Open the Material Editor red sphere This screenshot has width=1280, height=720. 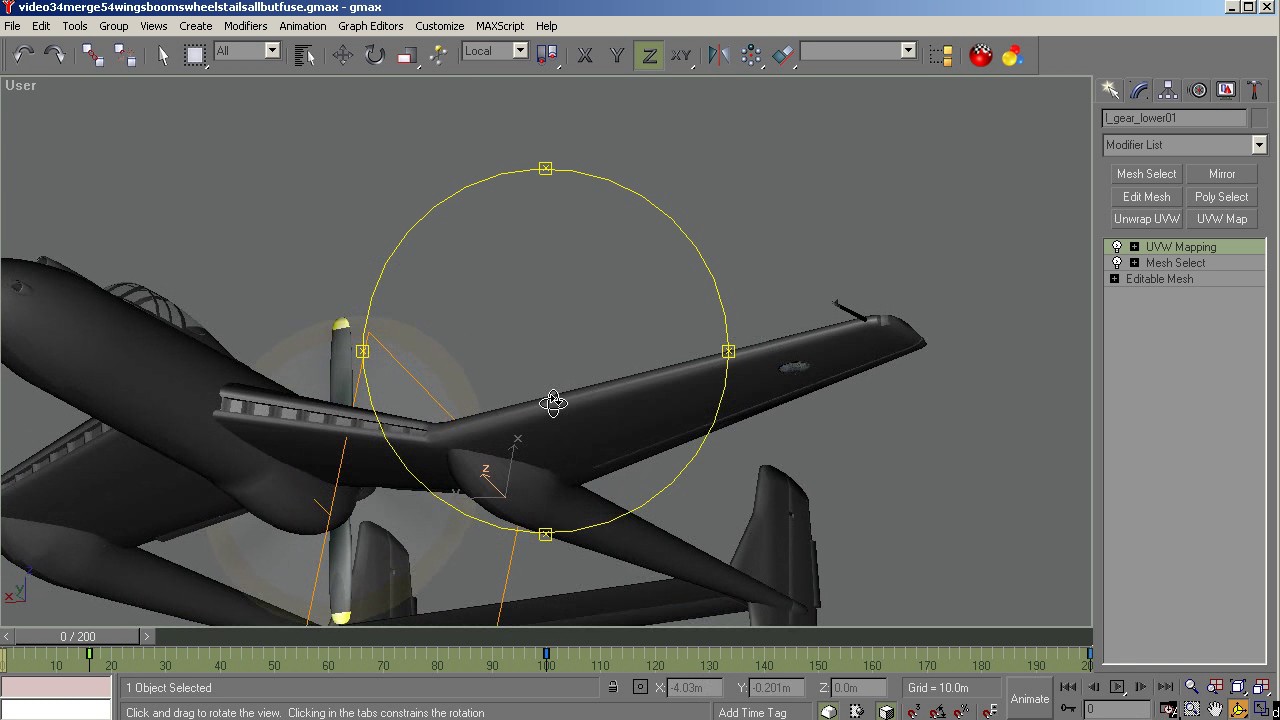click(981, 55)
